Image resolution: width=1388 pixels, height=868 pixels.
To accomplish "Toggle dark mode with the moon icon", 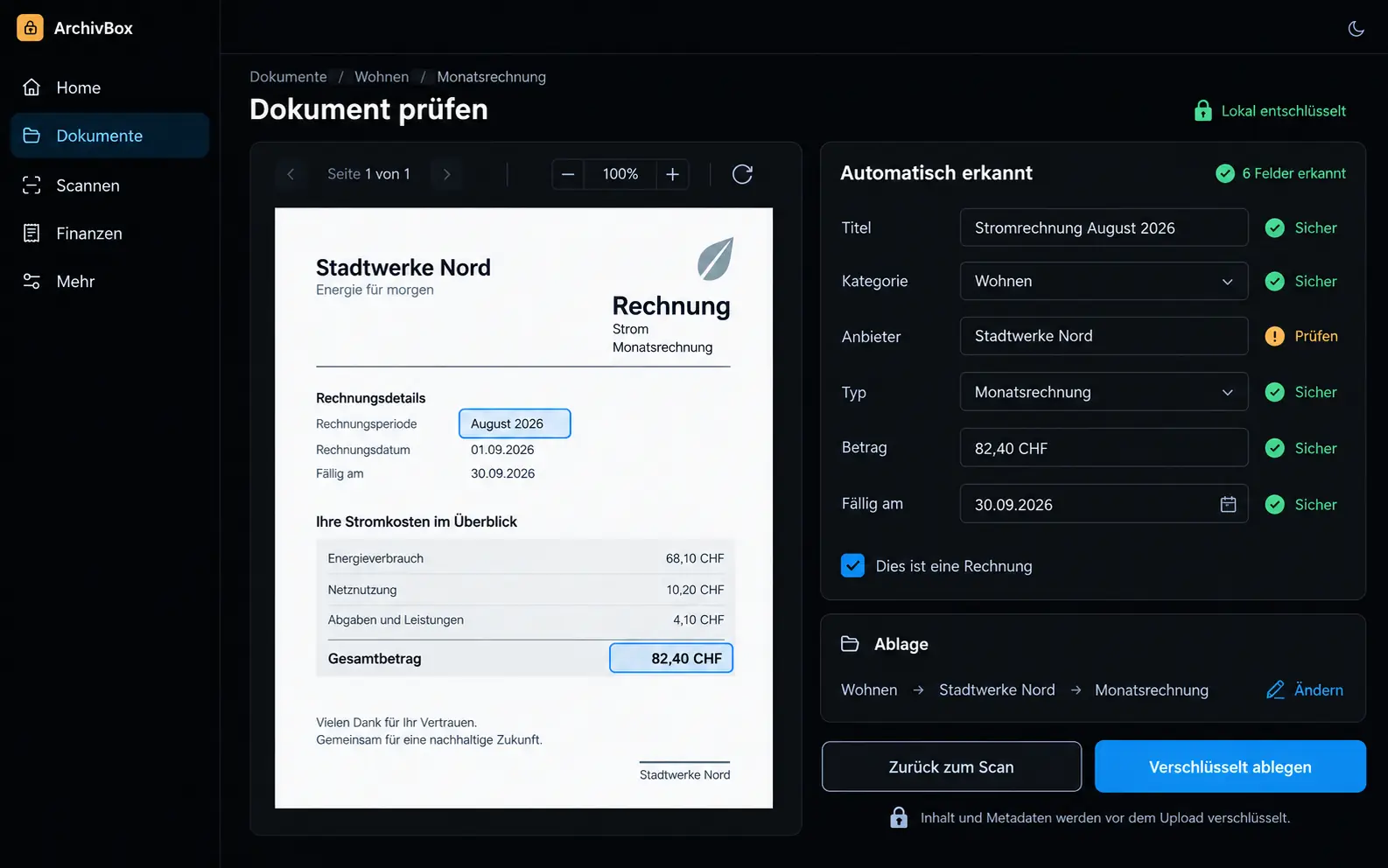I will [x=1356, y=29].
